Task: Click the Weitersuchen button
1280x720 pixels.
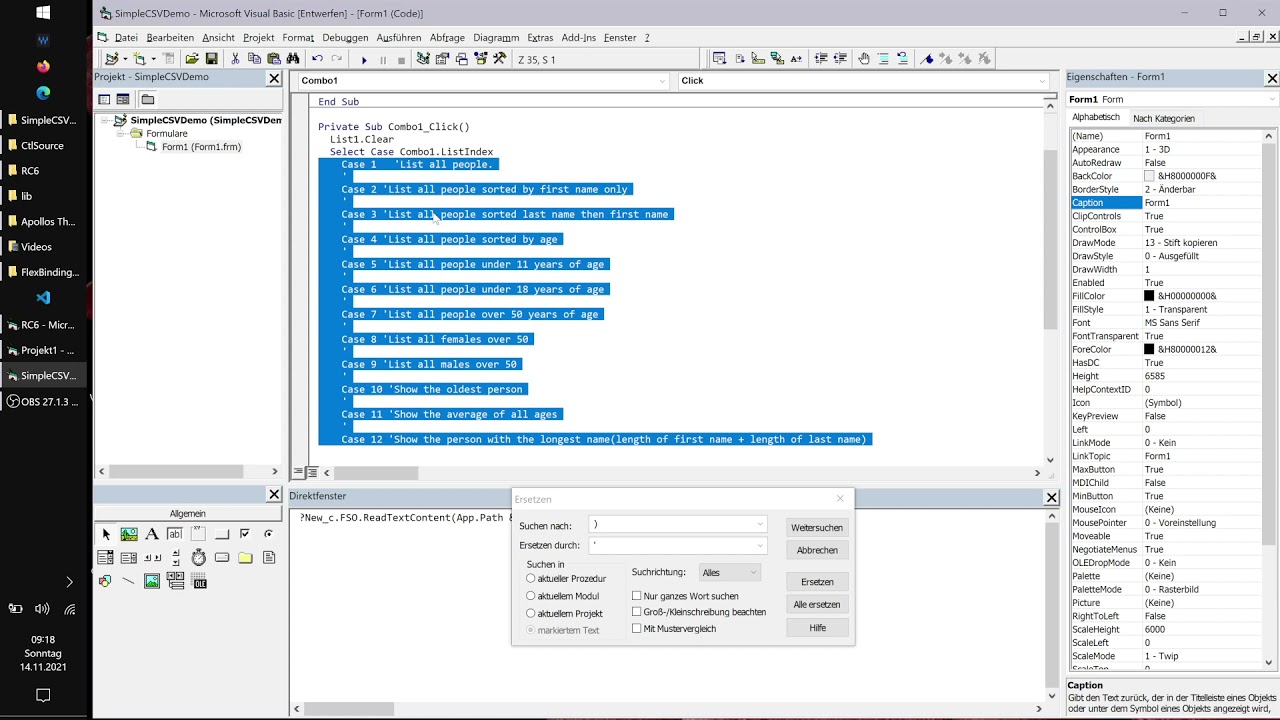Action: (x=817, y=528)
